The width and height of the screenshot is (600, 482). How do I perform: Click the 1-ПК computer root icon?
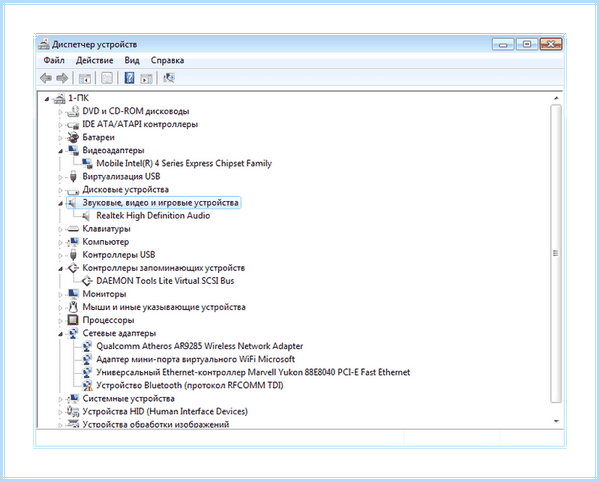59,98
